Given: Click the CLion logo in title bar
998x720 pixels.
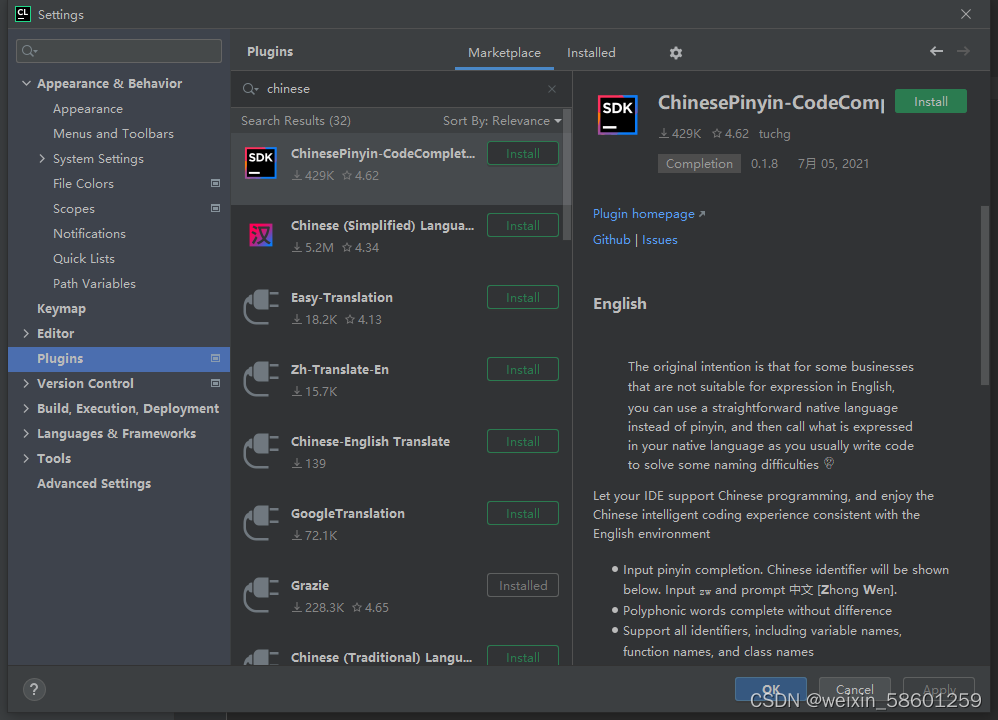Looking at the screenshot, I should 23,14.
